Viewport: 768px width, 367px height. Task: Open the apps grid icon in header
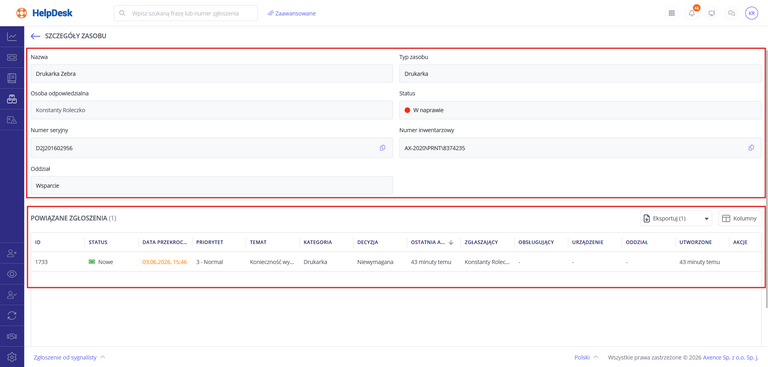(x=672, y=13)
